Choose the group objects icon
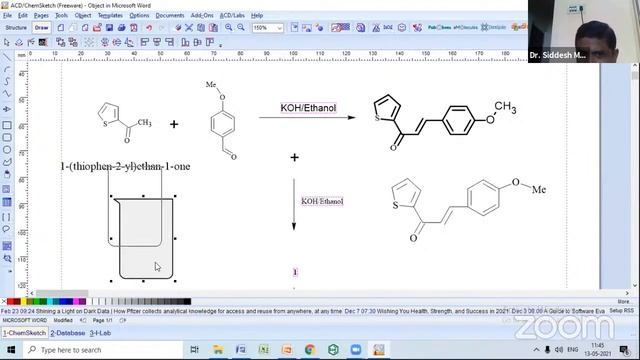The height and width of the screenshot is (360, 640). coord(61,42)
